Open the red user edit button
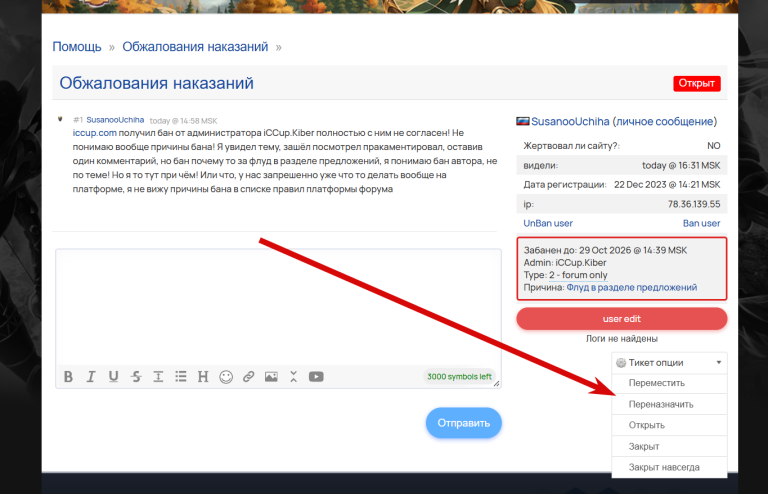Image resolution: width=768 pixels, height=494 pixels. point(622,319)
